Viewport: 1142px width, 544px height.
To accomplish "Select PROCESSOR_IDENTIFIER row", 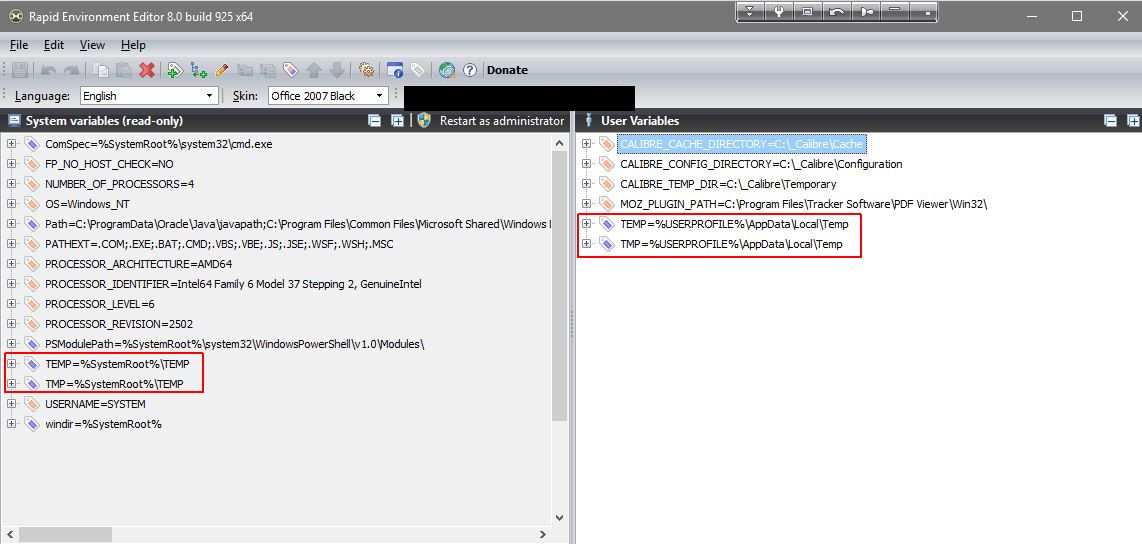I will pos(233,284).
